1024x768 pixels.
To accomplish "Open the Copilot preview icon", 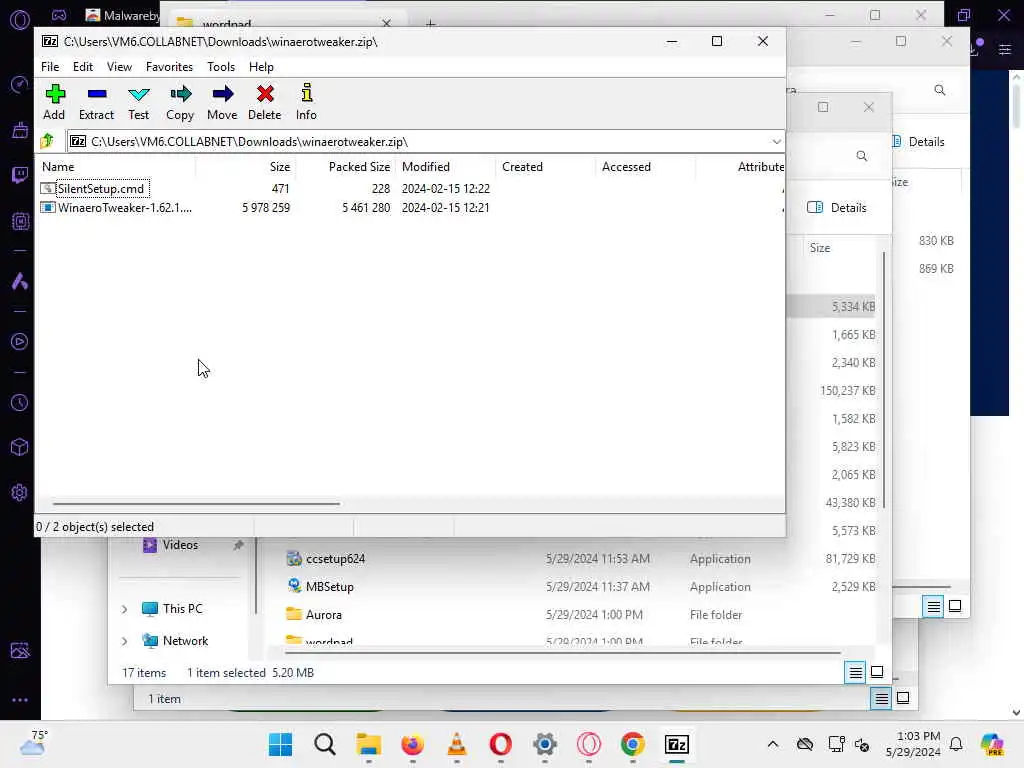I will (x=992, y=744).
